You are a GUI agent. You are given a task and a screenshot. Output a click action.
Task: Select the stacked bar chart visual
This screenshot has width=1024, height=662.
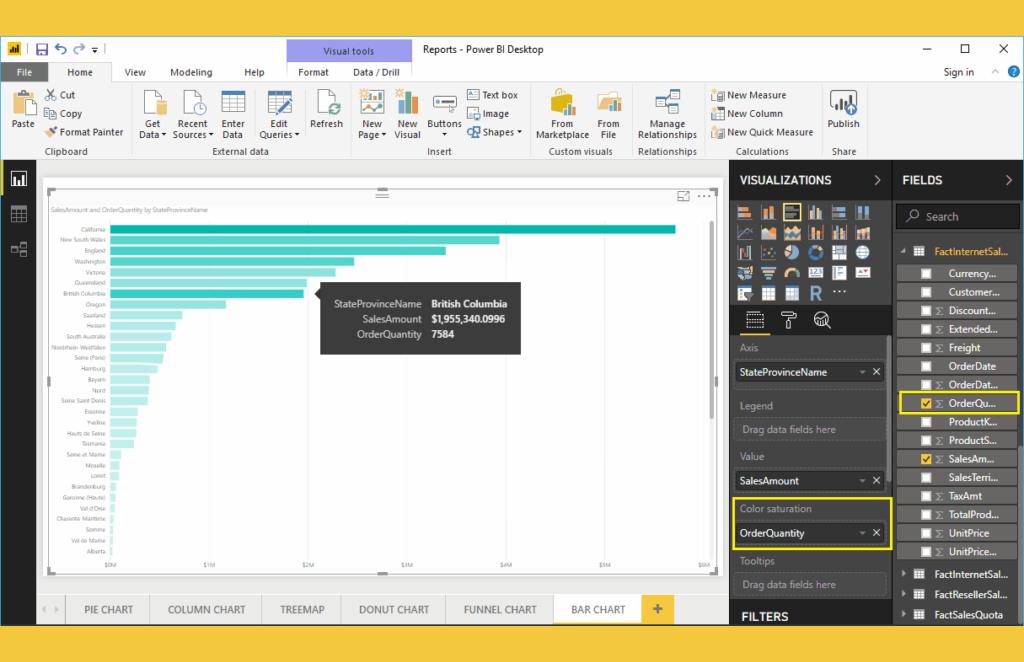click(744, 212)
